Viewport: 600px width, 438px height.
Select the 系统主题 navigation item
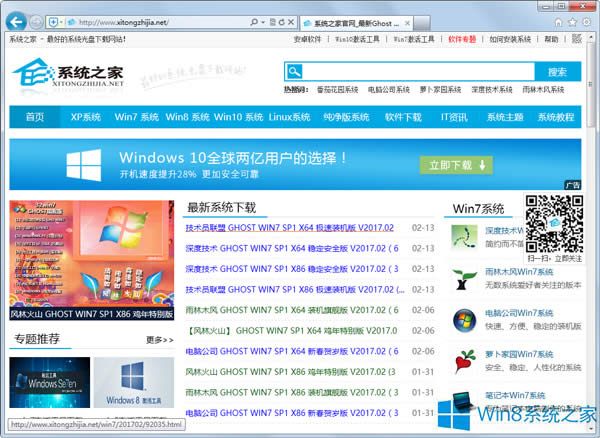click(x=505, y=117)
